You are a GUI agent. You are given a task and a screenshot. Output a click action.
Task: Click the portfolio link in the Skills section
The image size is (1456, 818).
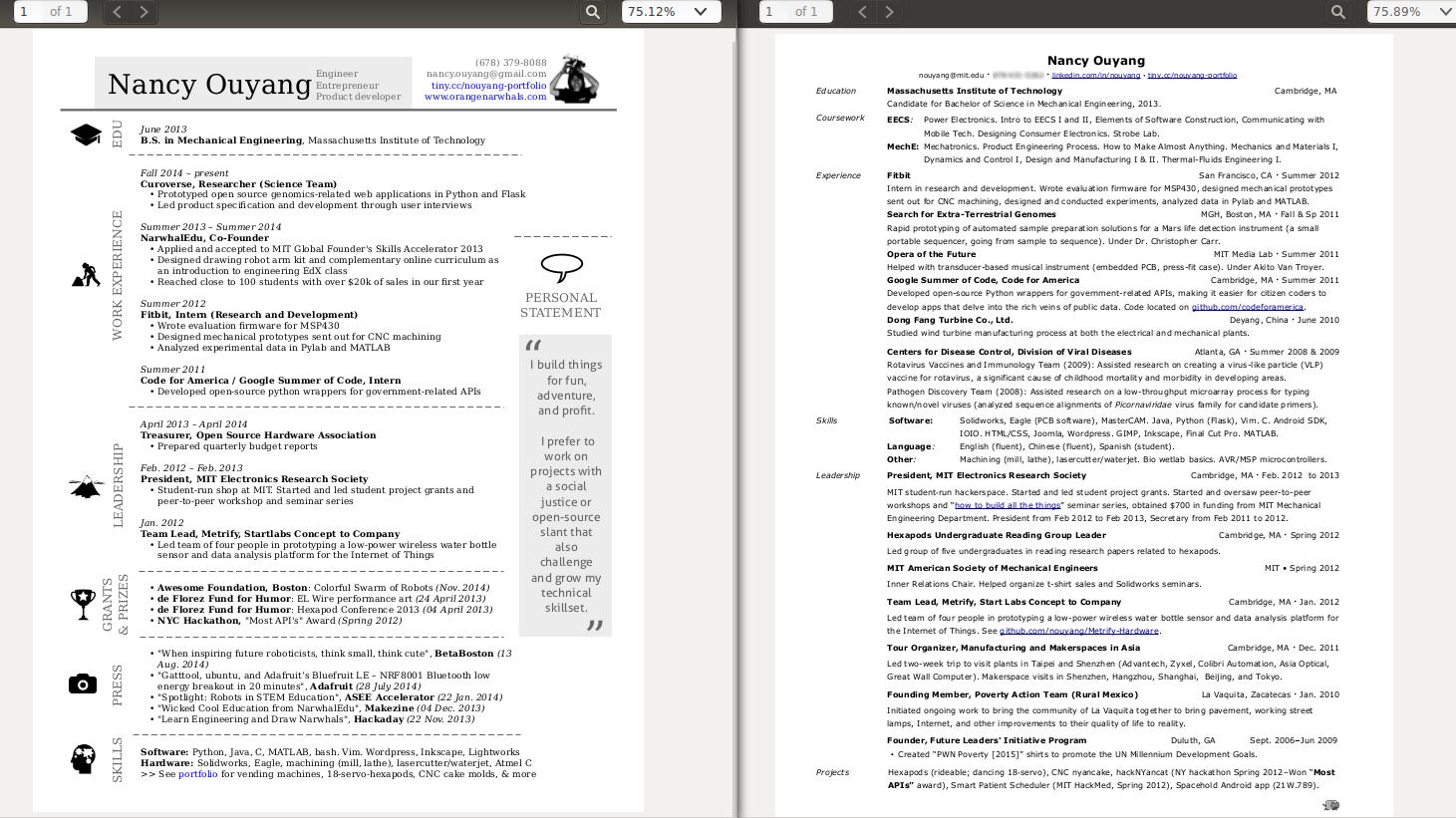[x=198, y=772]
